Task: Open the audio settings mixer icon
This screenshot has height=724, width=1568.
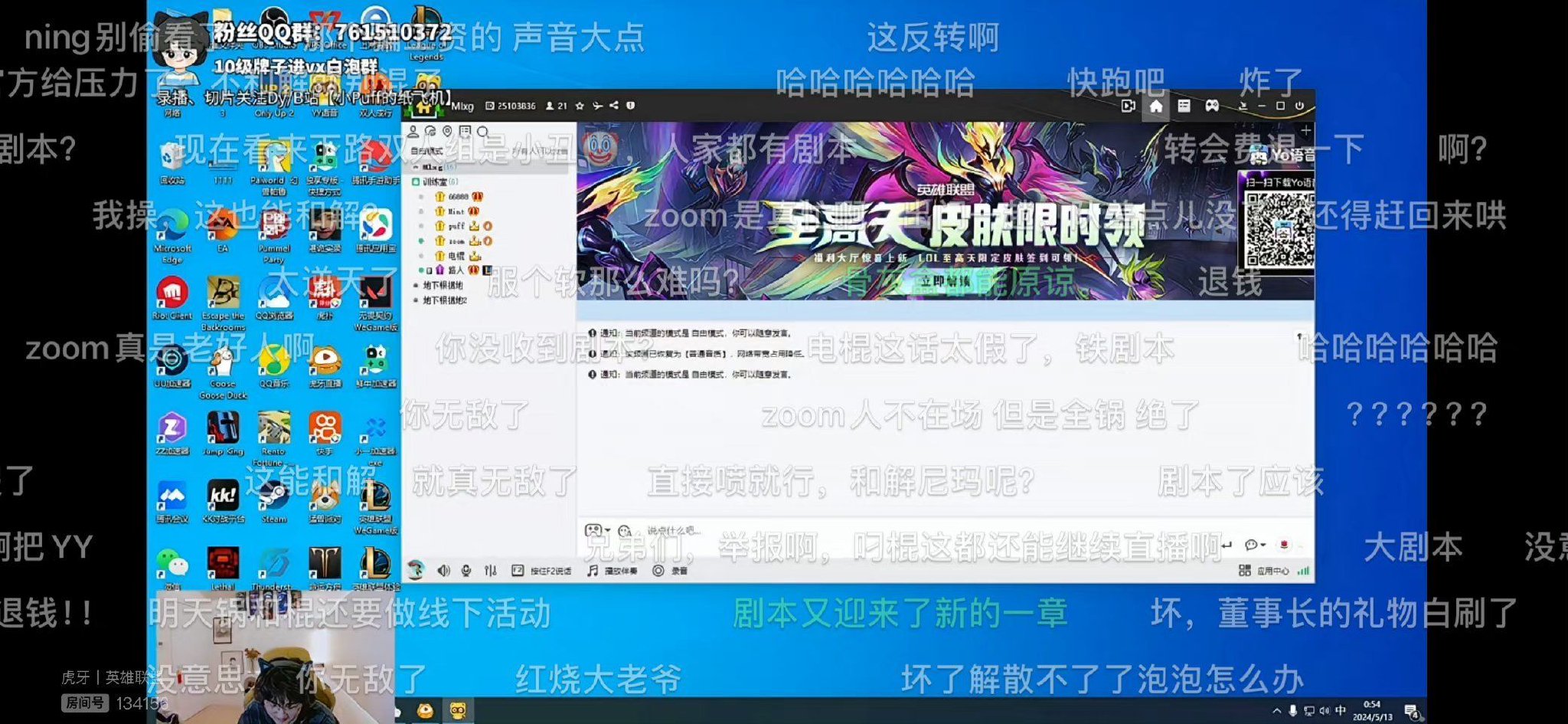Action: 490,571
